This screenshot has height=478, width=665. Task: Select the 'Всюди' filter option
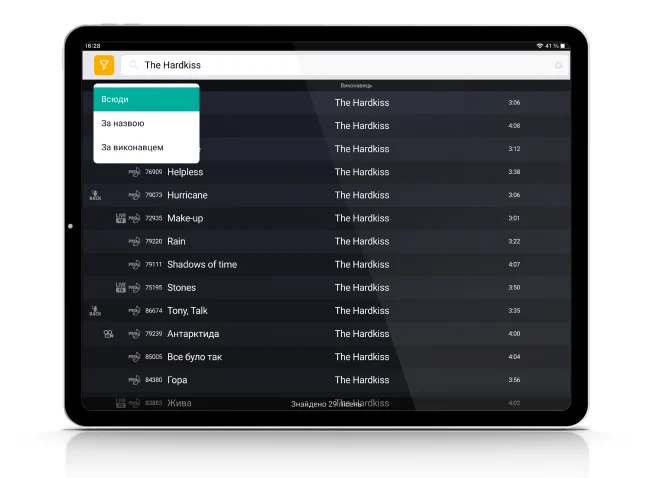click(x=146, y=99)
